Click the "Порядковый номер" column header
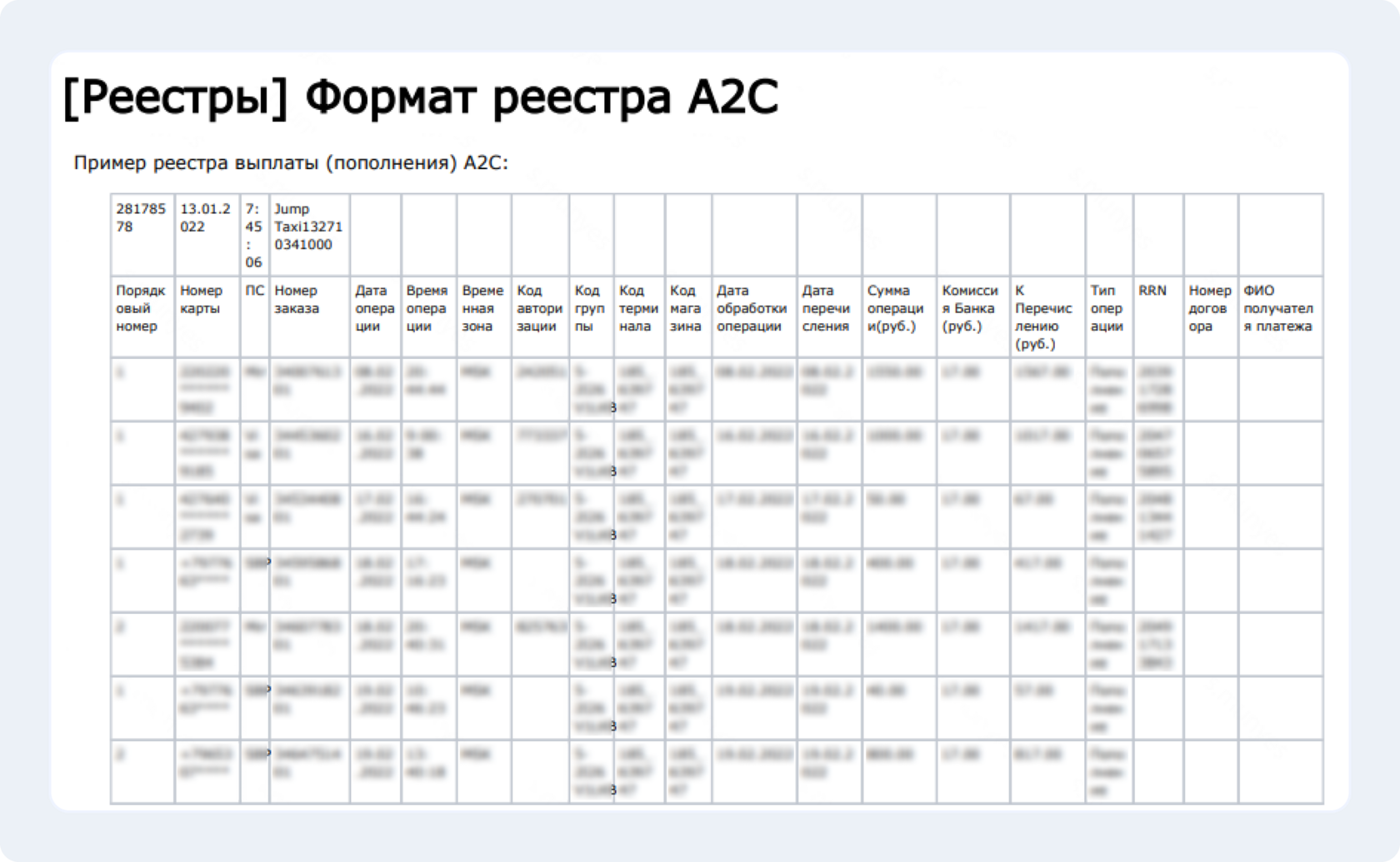1400x862 pixels. (141, 308)
